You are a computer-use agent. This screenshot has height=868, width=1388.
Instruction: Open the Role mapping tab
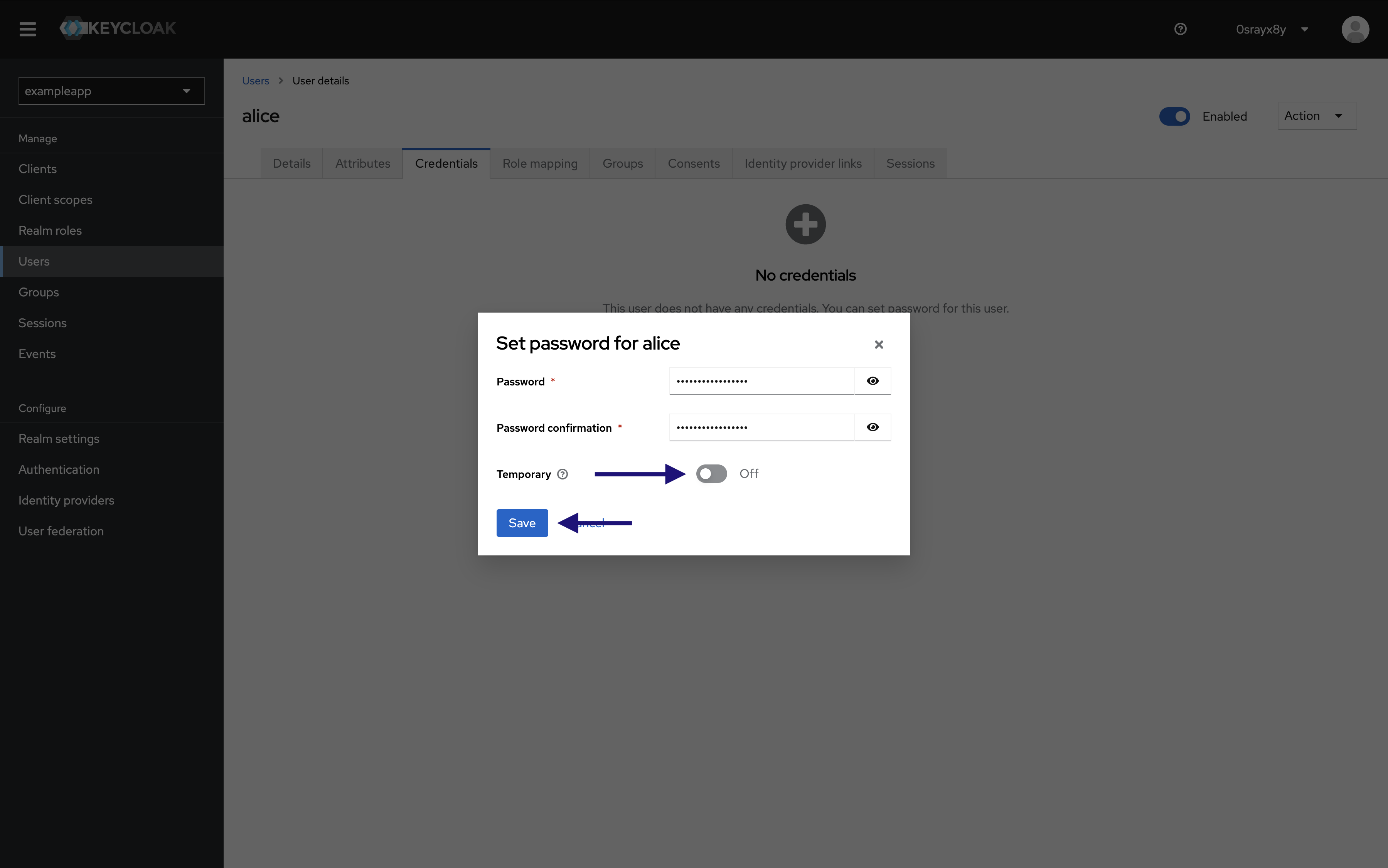point(540,163)
